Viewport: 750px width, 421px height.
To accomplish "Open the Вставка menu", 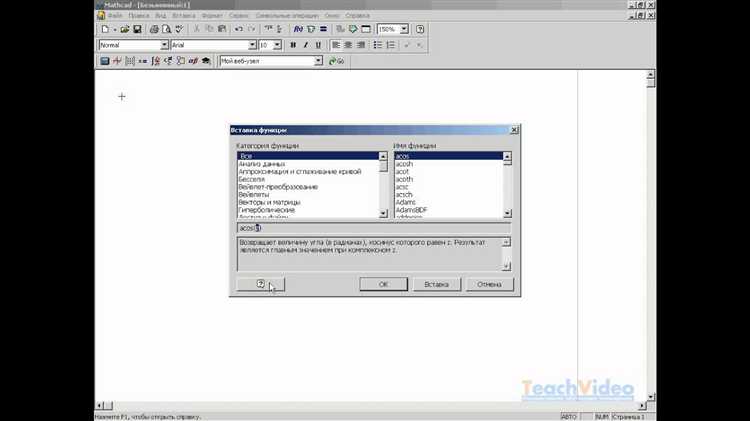I will pos(184,16).
